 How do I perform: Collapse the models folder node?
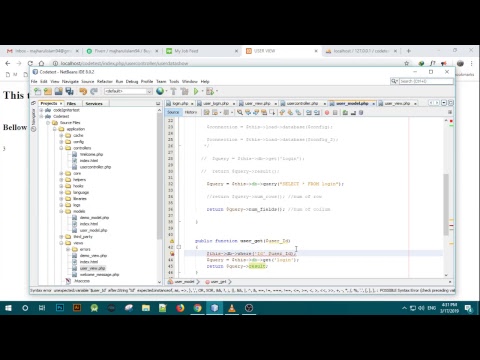point(61,211)
